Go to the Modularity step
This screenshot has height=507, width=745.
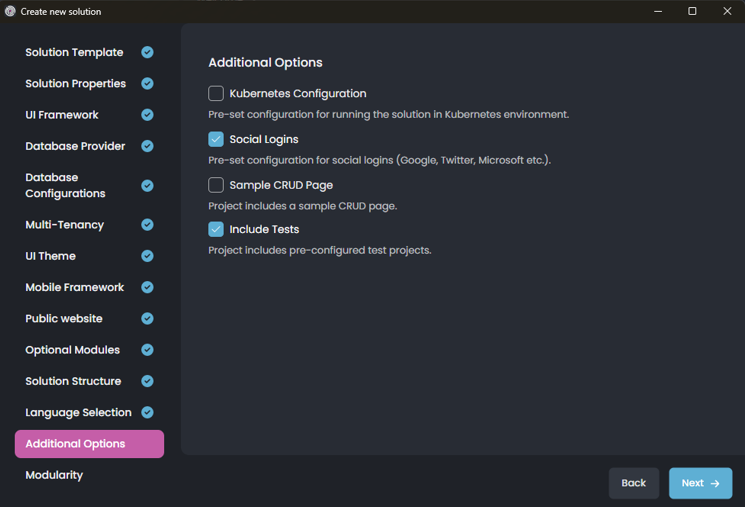54,475
